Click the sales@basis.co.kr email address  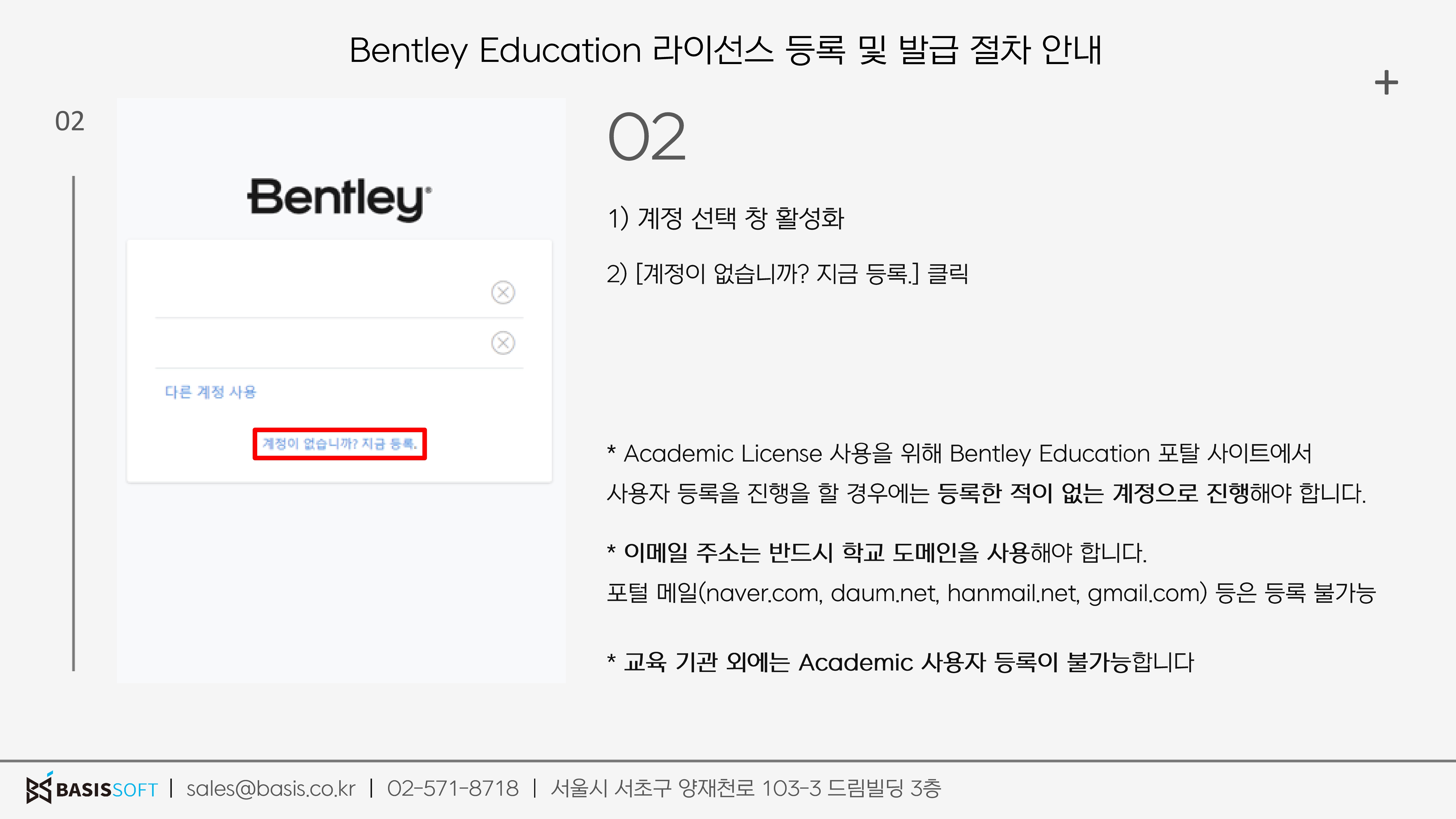271,788
